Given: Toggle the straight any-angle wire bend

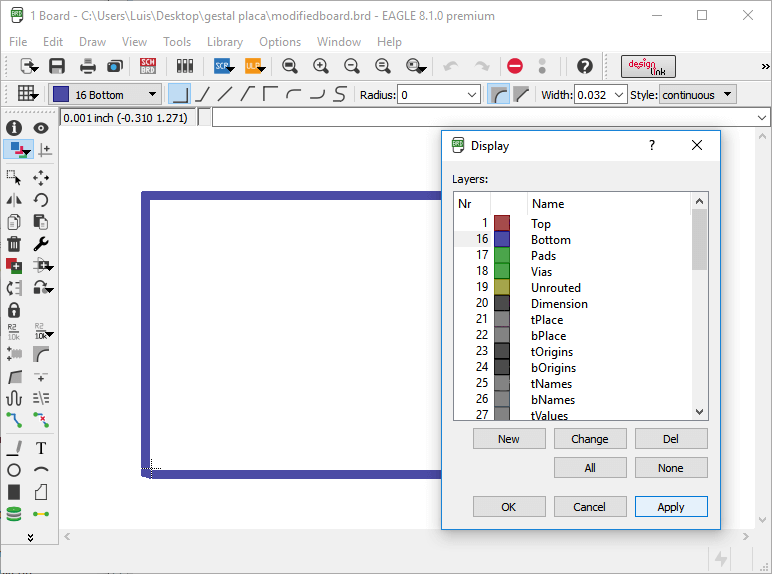Looking at the screenshot, I should click(225, 94).
